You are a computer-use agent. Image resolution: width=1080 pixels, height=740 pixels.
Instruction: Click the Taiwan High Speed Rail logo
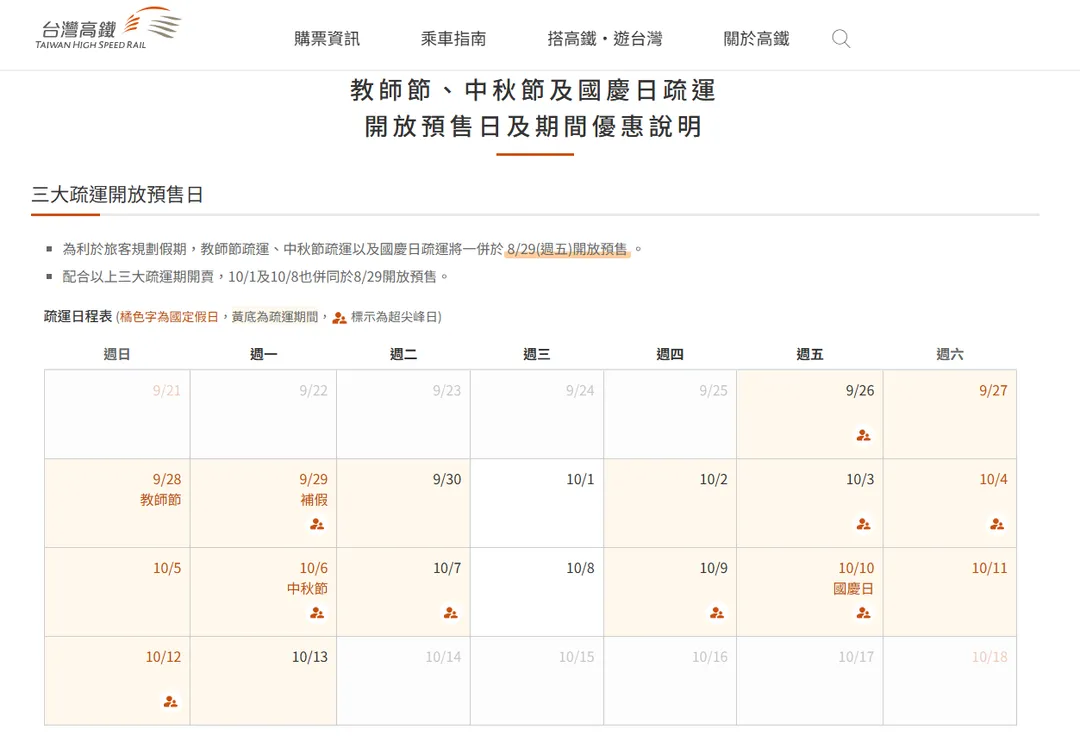108,29
